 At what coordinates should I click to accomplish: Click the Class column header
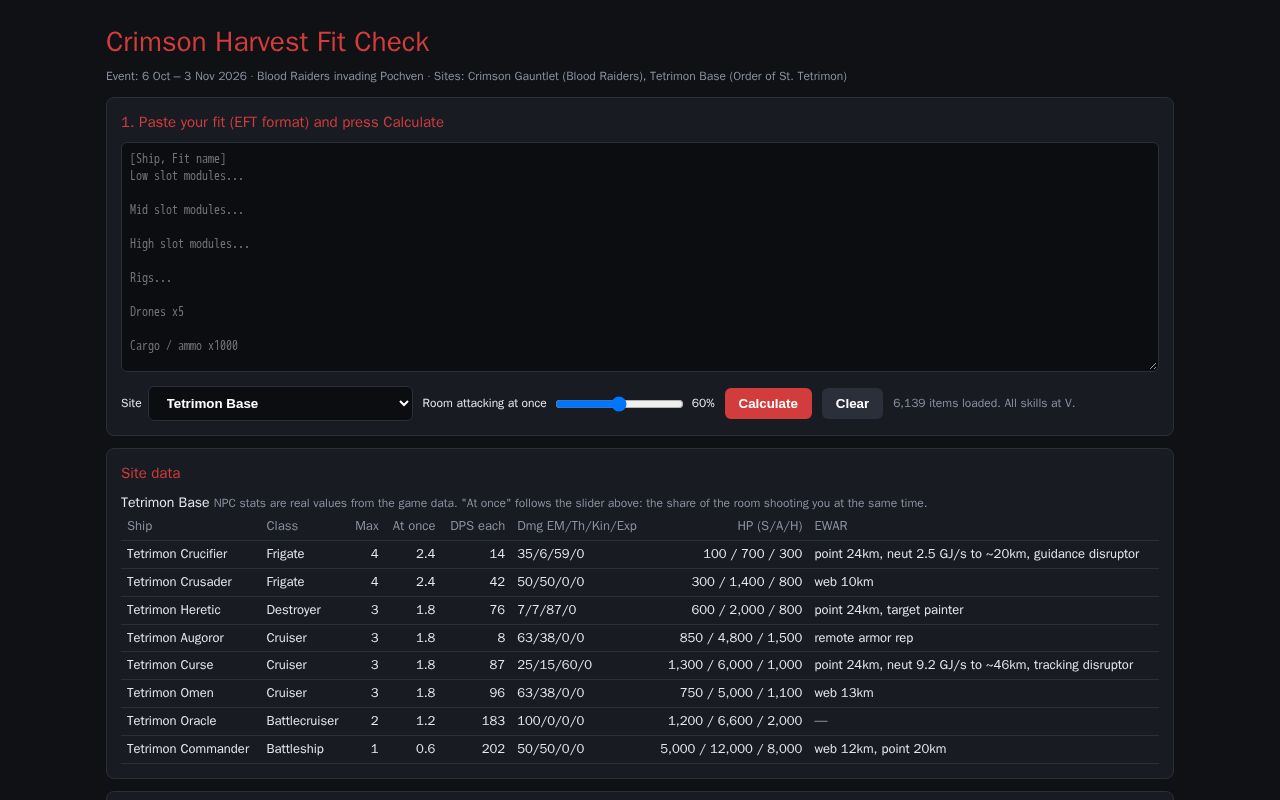[282, 526]
